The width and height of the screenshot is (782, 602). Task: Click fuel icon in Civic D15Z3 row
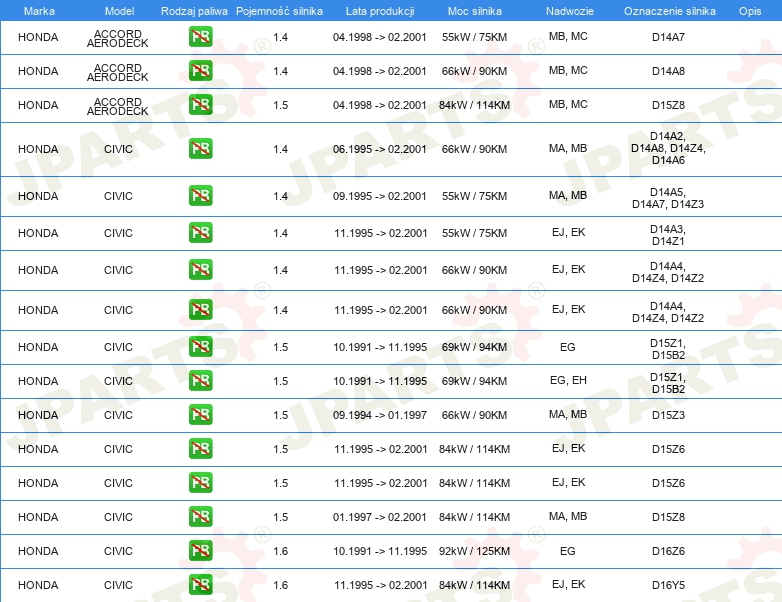(200, 414)
